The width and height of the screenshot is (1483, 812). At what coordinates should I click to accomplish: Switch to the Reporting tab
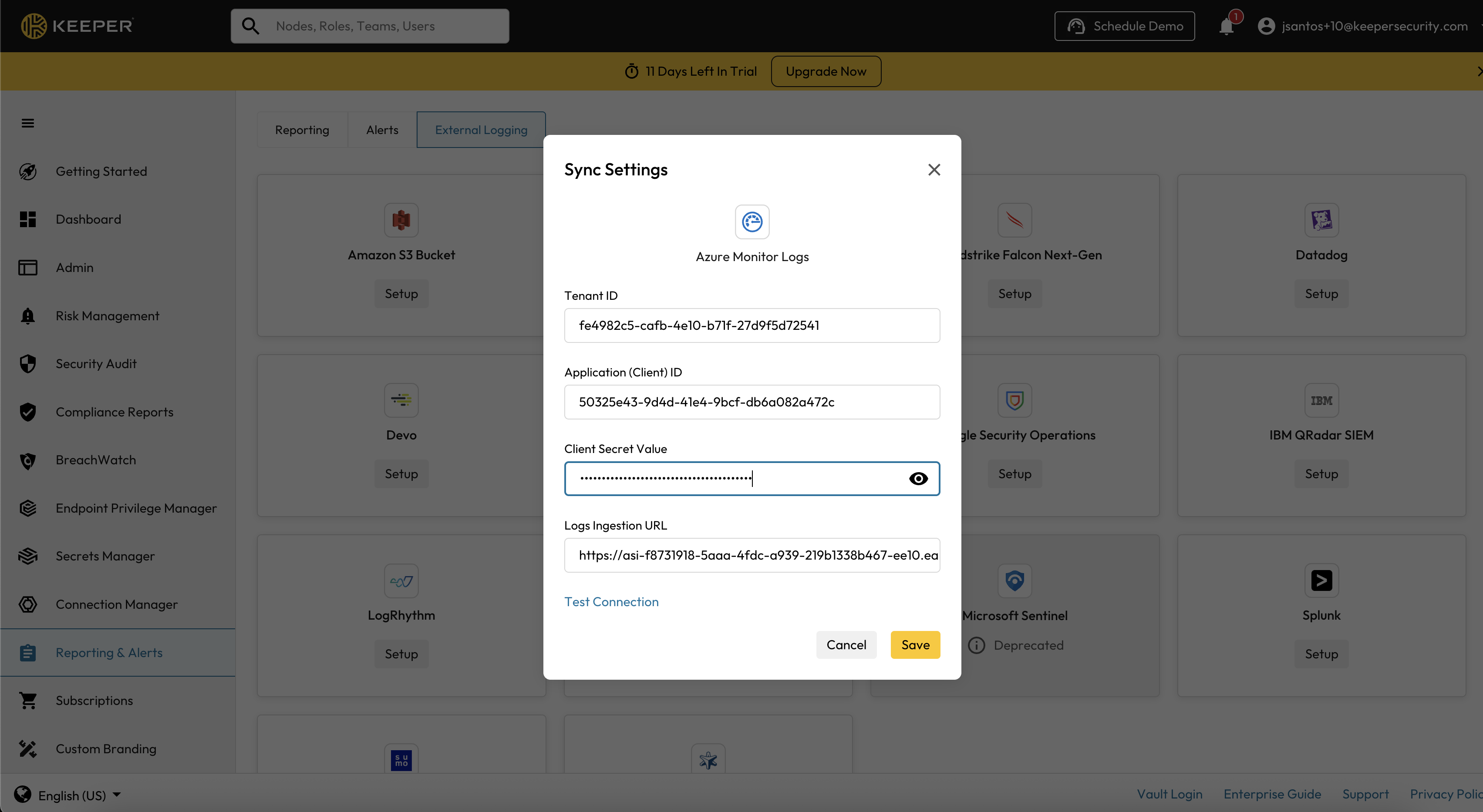point(302,130)
